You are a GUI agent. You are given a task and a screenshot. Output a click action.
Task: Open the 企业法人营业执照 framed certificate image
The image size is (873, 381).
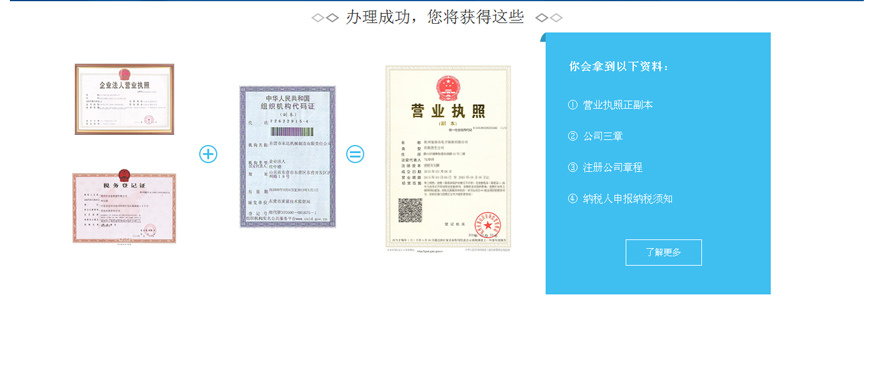[x=125, y=99]
